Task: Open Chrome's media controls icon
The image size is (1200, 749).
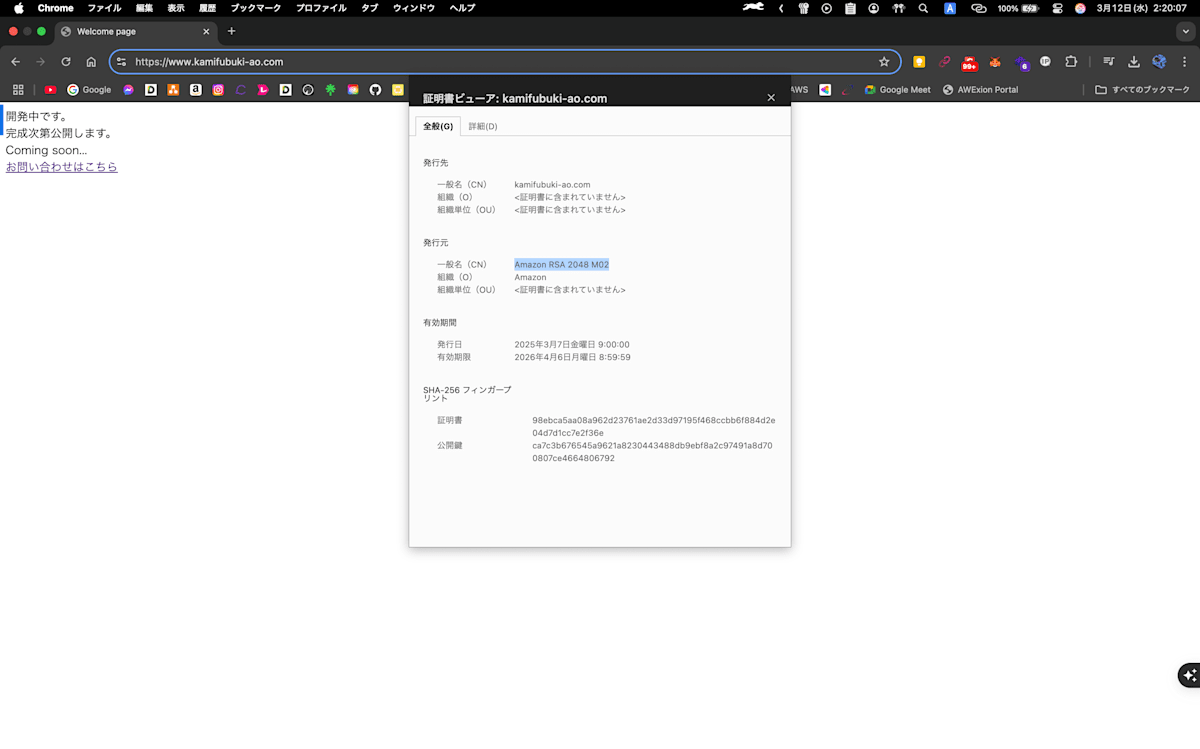Action: pyautogui.click(x=1108, y=61)
